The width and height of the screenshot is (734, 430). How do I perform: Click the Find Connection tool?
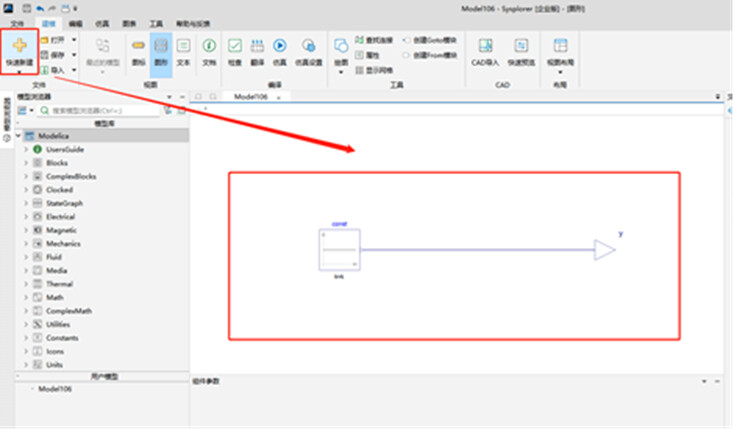pyautogui.click(x=374, y=40)
